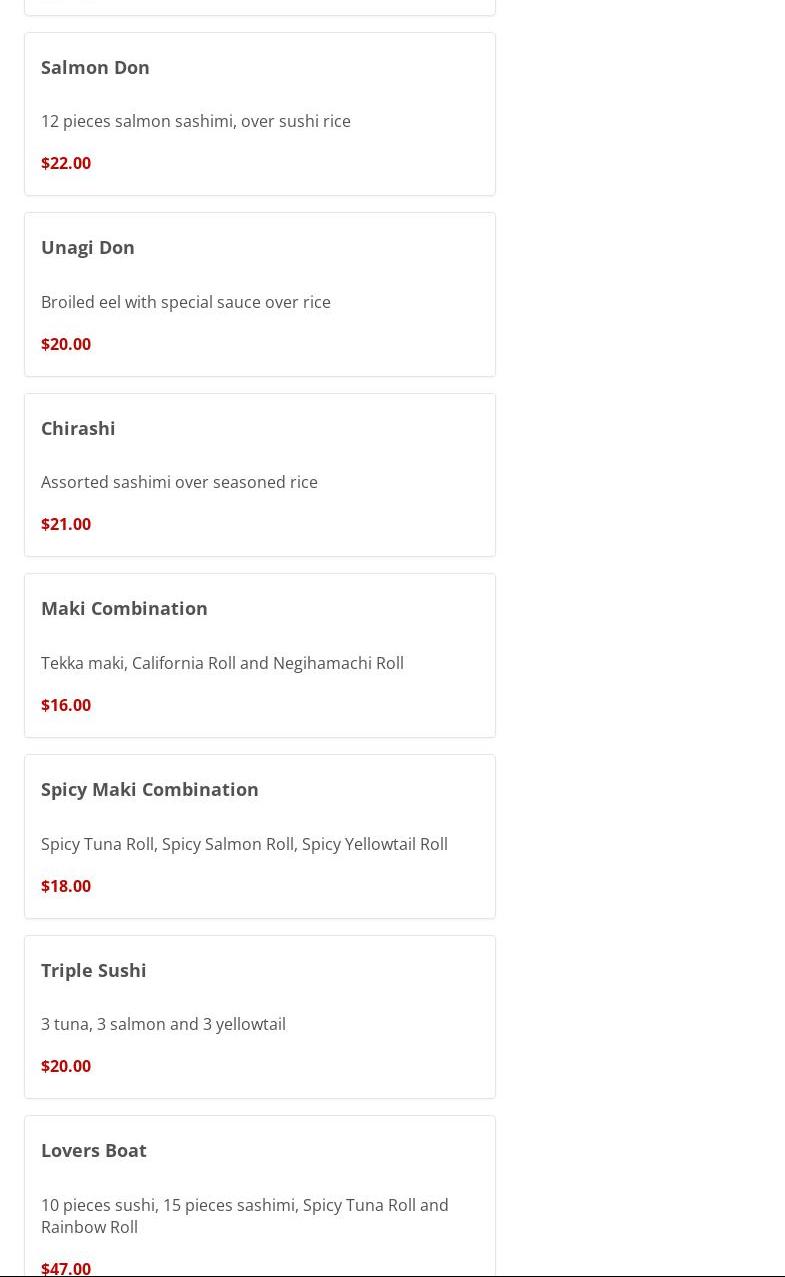Click 'Assorted sashimi over seasoned rice' text
The height and width of the screenshot is (1277, 785).
point(179,482)
